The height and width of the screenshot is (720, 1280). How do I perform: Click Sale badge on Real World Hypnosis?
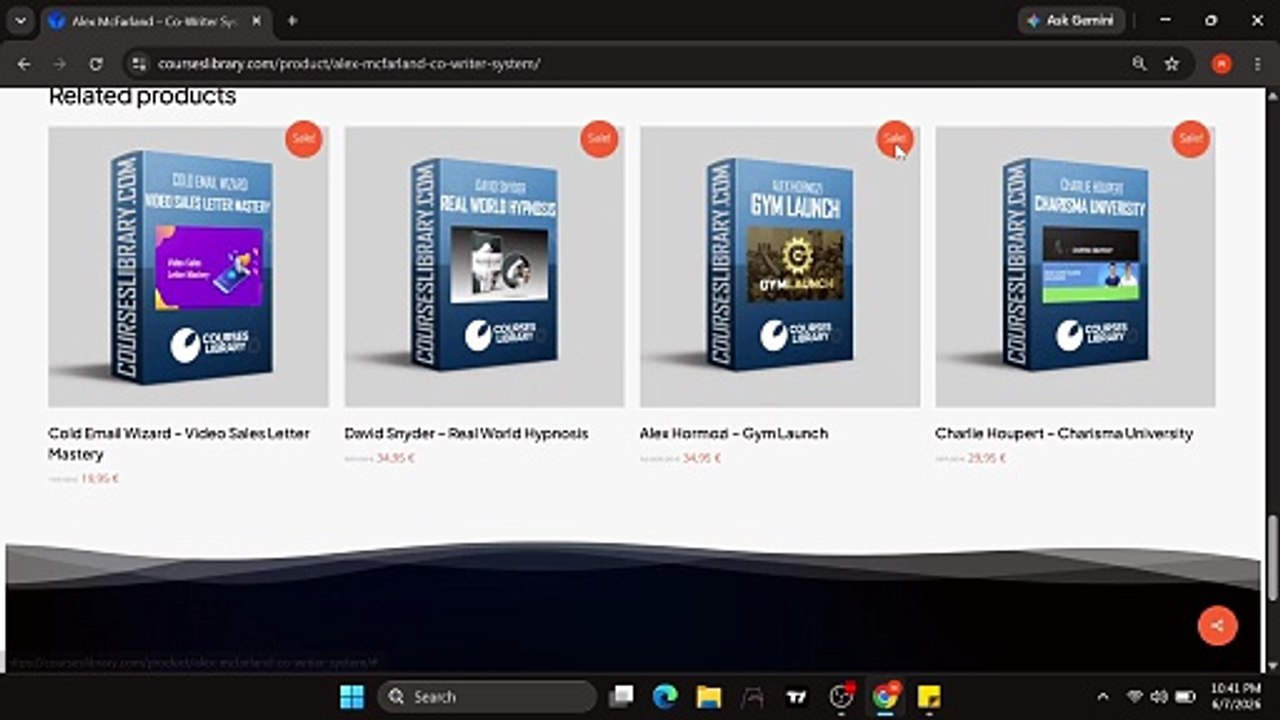(599, 139)
